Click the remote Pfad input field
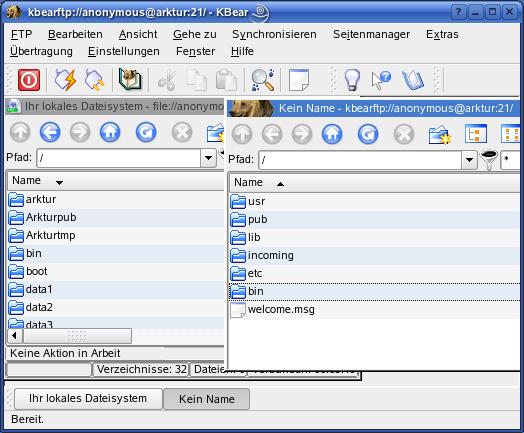The height and width of the screenshot is (433, 524). click(x=360, y=160)
